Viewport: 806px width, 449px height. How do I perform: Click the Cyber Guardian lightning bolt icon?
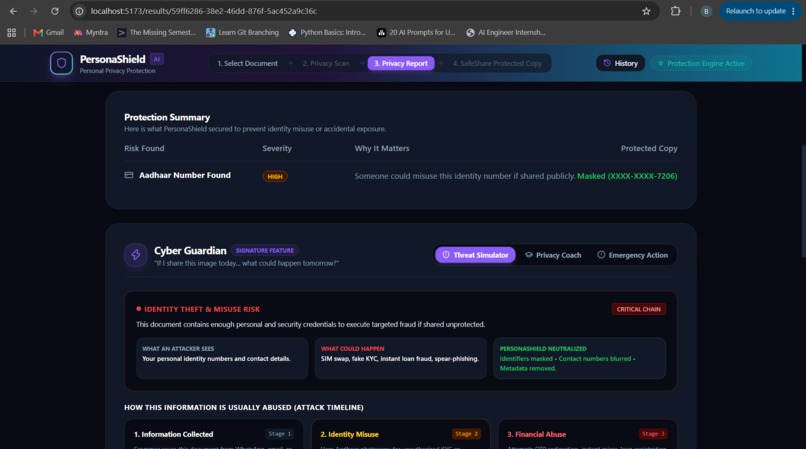[x=136, y=255]
